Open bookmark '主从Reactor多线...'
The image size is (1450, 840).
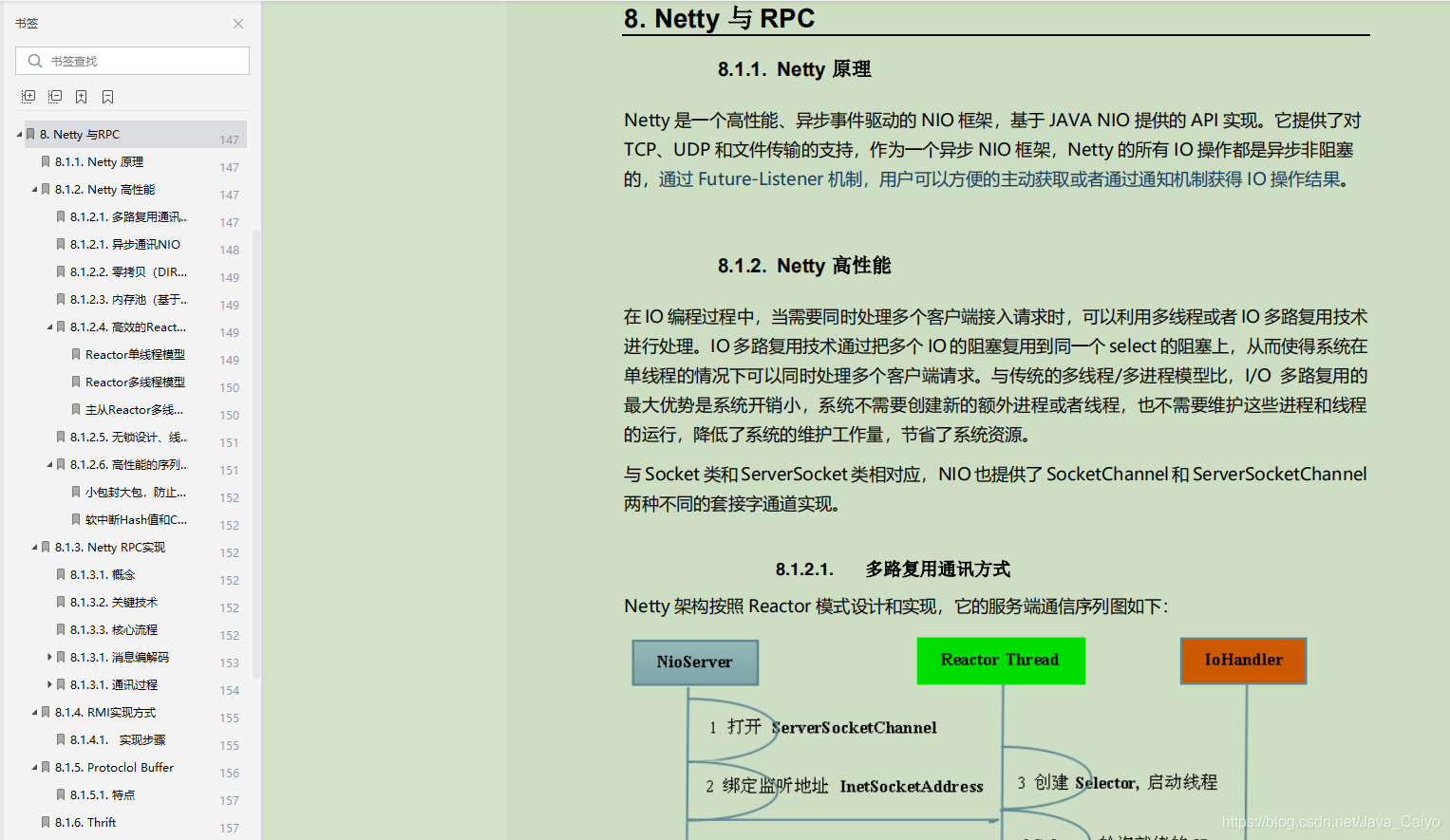(x=134, y=410)
